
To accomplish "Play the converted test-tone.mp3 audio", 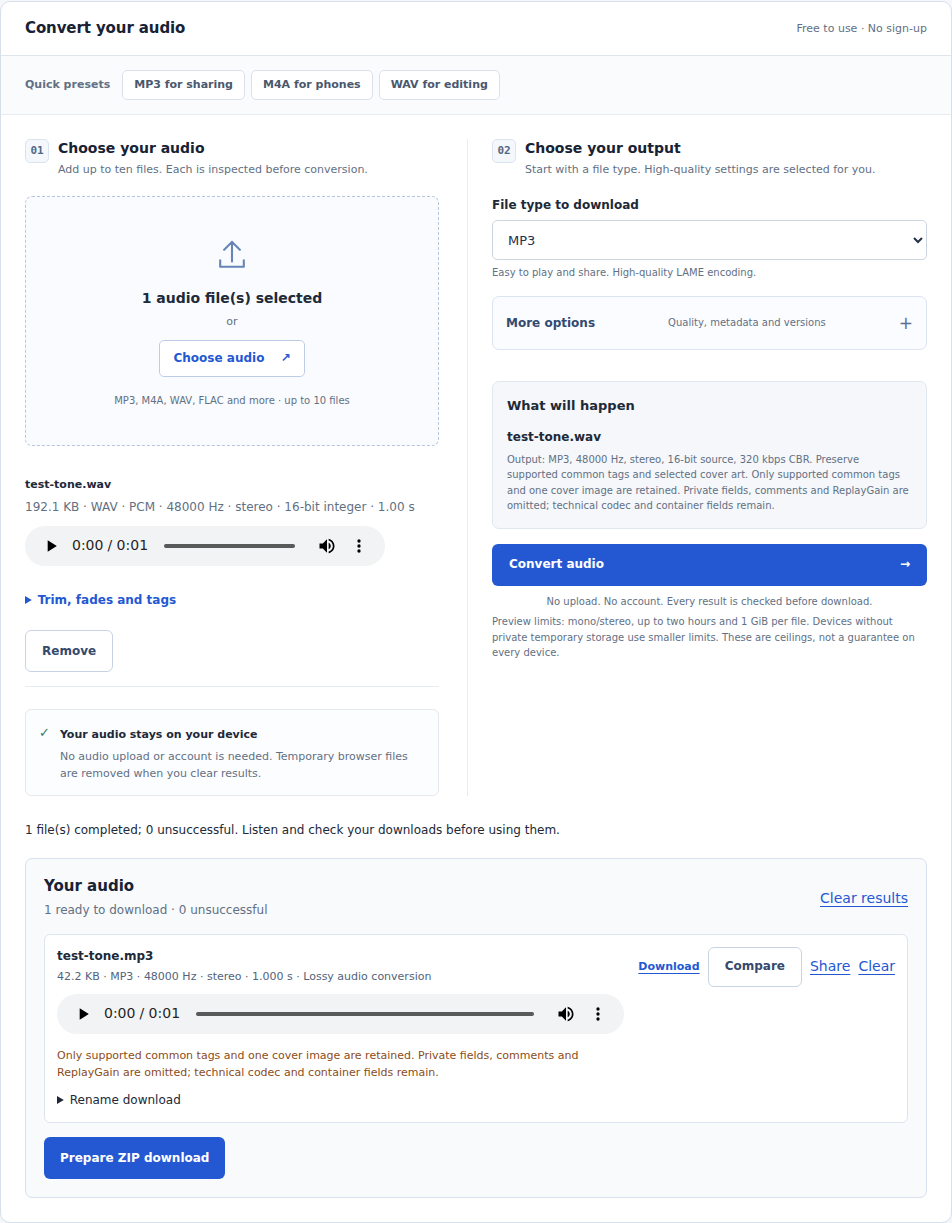I will 83,1014.
